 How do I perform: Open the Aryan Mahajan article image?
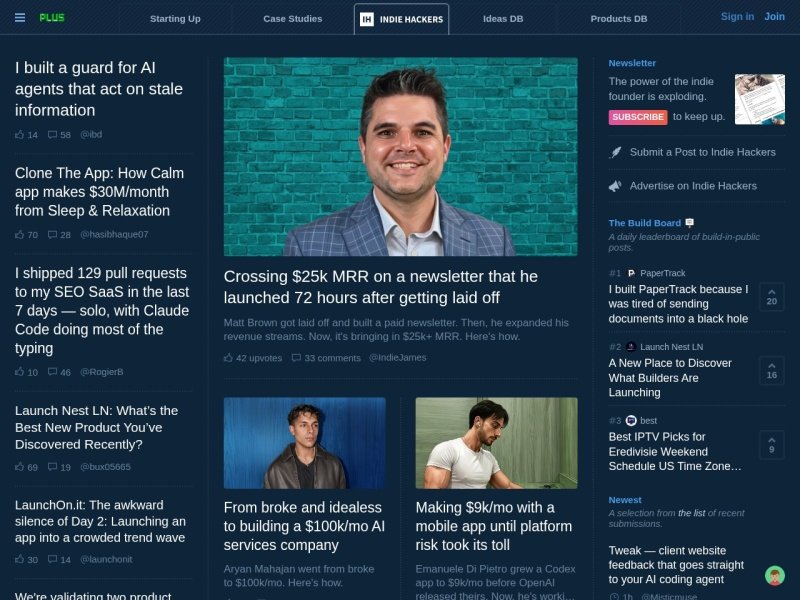(x=305, y=443)
